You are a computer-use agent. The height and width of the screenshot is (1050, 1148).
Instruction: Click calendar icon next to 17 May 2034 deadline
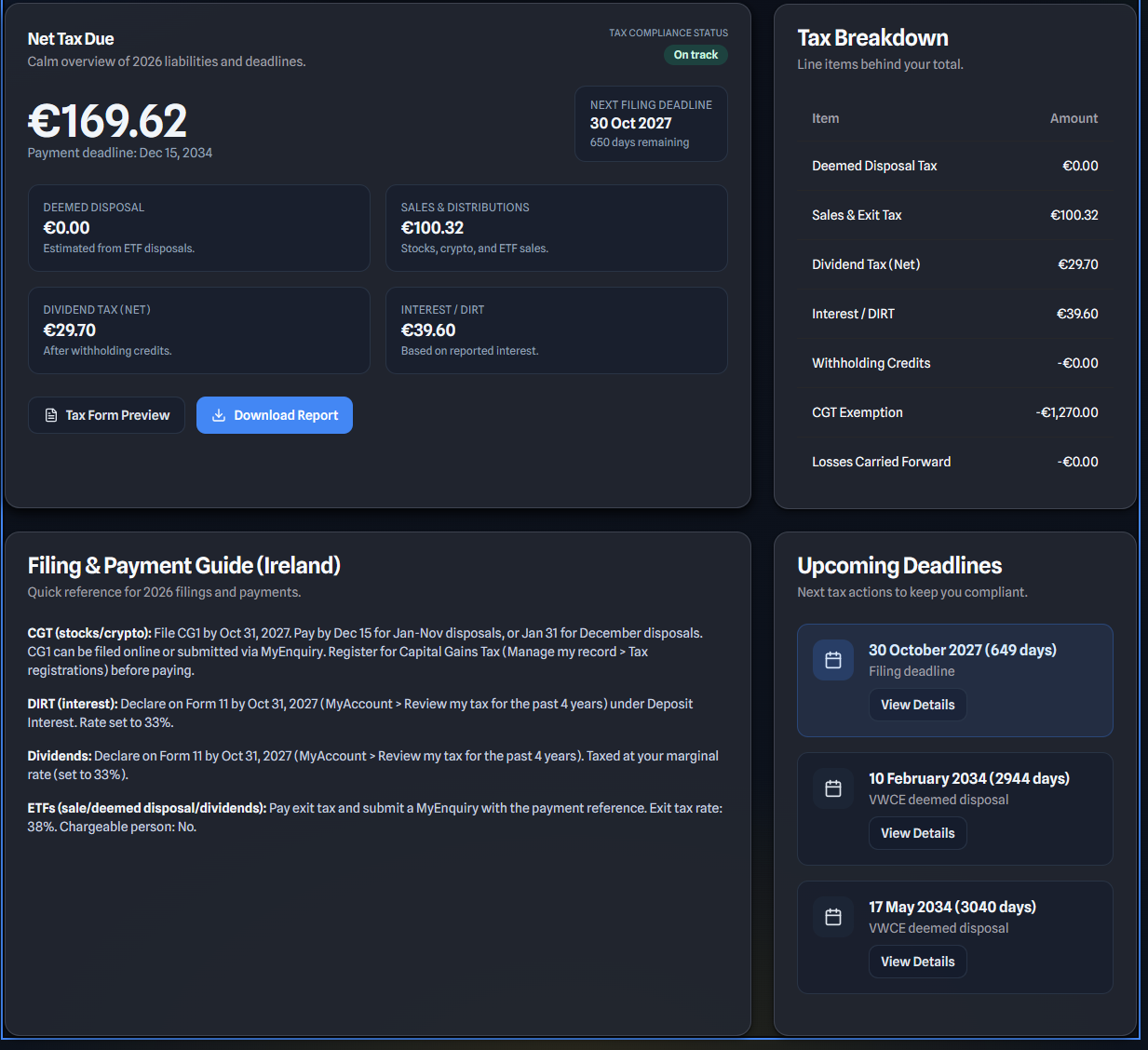(832, 916)
